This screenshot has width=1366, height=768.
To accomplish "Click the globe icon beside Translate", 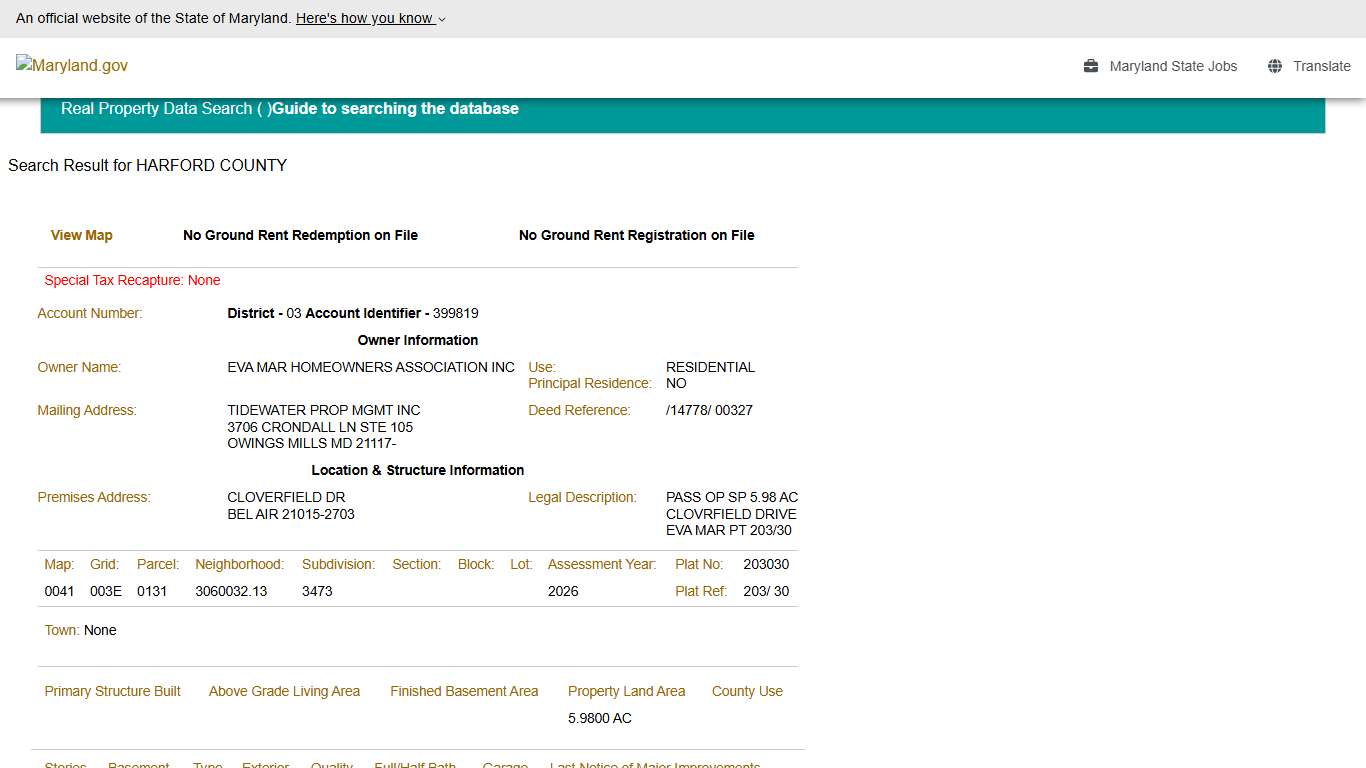I will (x=1275, y=66).
